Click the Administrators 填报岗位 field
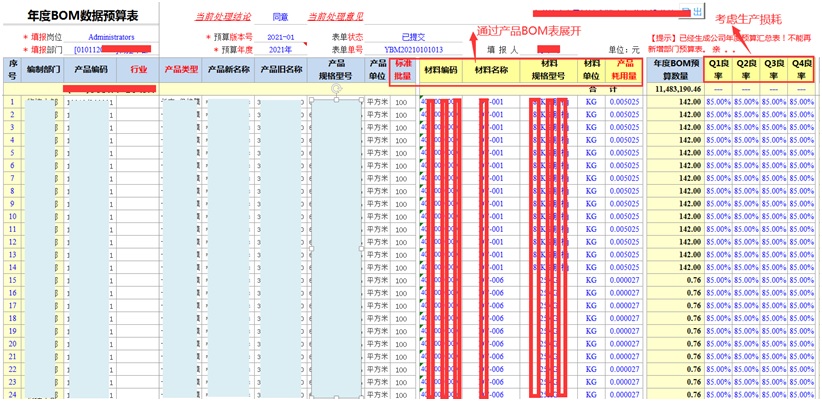 click(111, 37)
